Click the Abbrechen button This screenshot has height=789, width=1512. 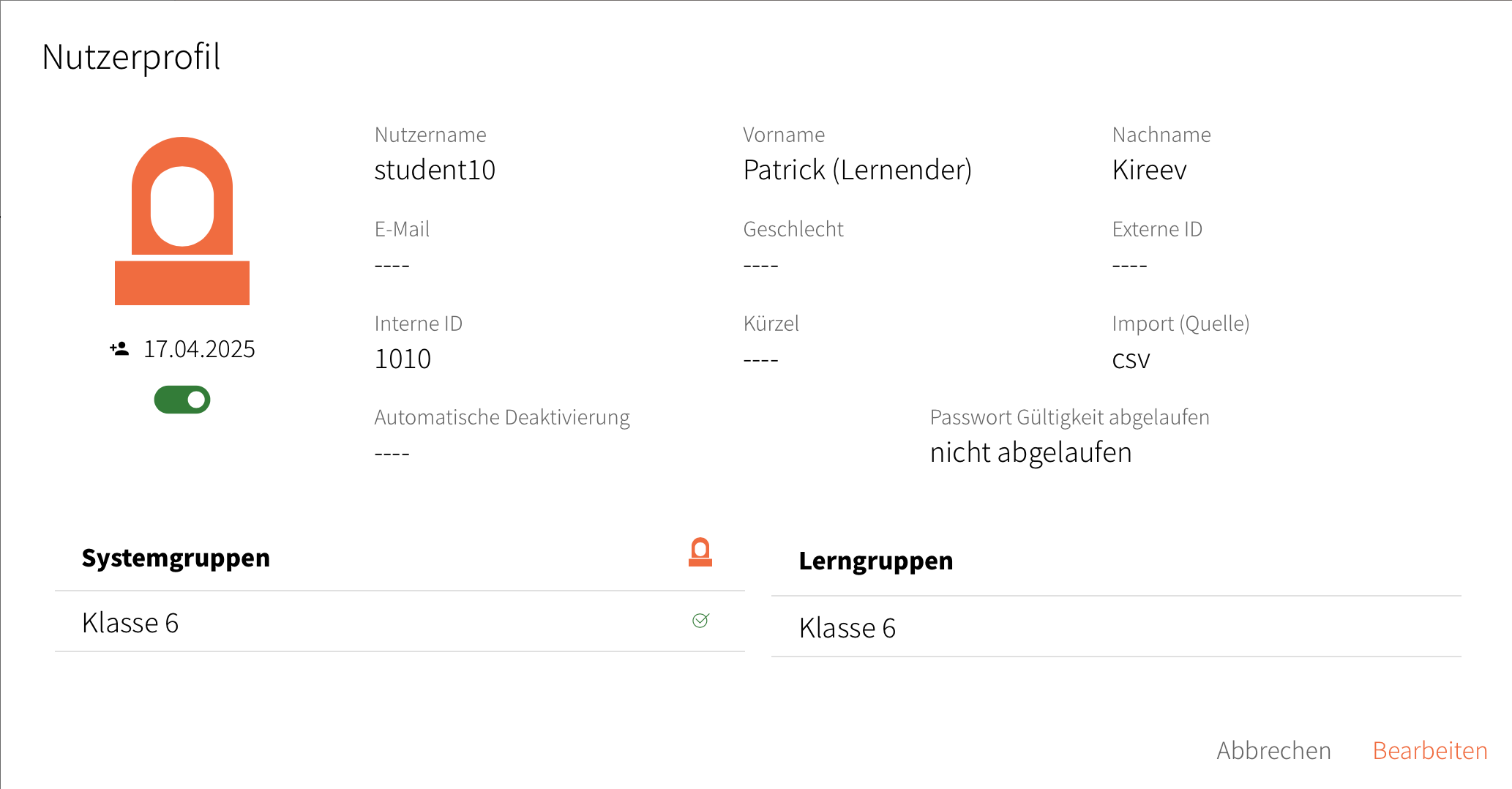[x=1273, y=750]
